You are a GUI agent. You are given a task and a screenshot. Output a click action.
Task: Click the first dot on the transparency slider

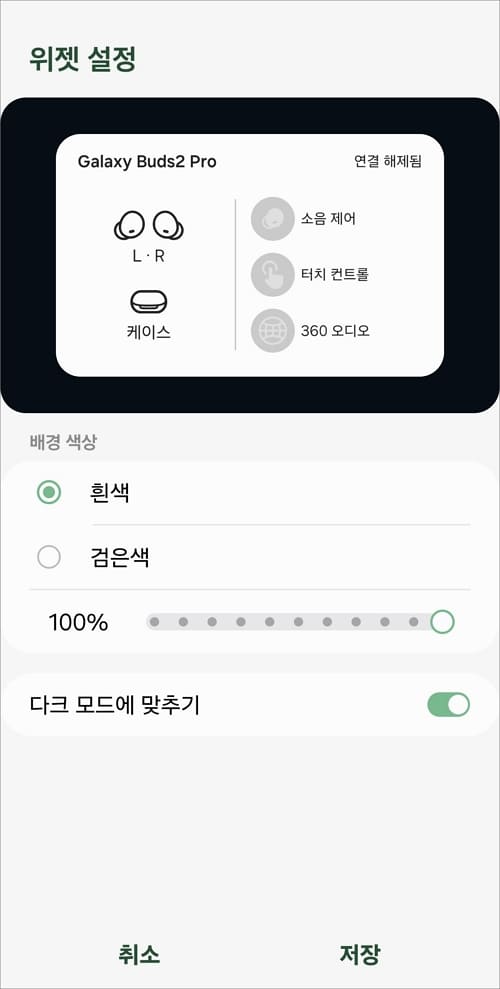pos(154,622)
